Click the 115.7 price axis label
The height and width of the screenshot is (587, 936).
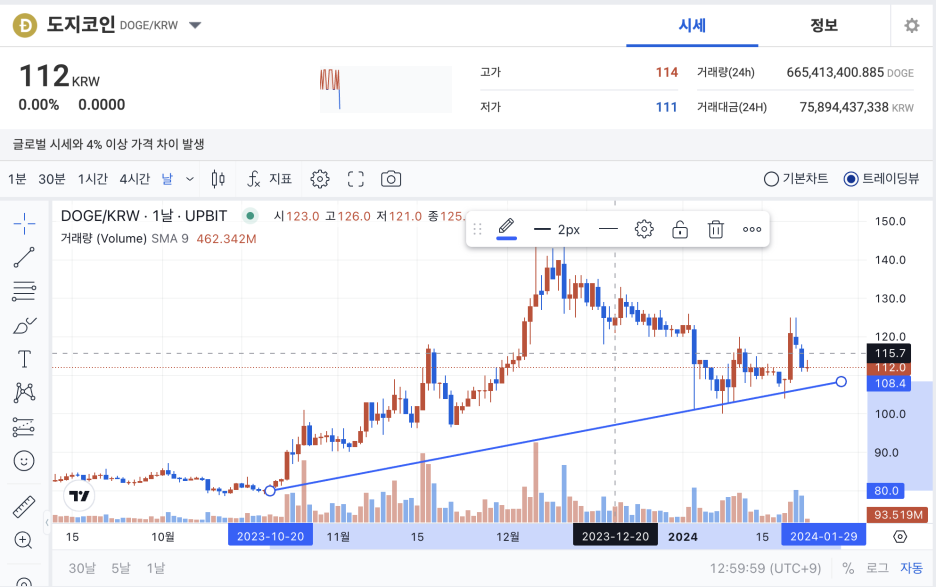click(x=889, y=354)
